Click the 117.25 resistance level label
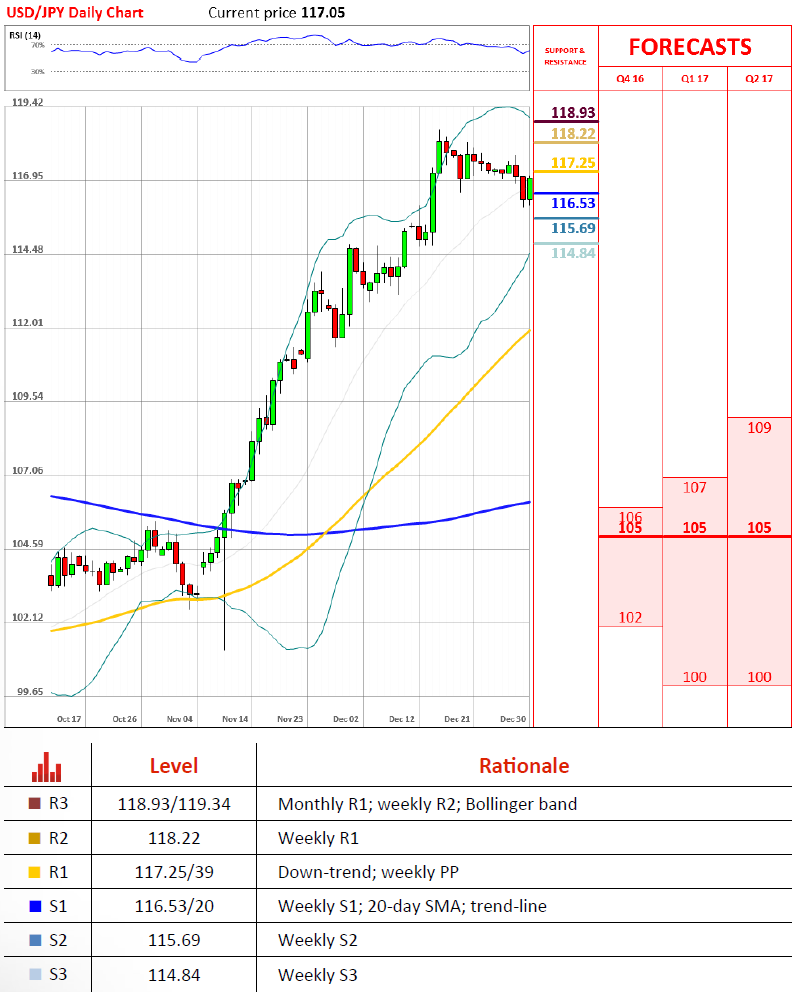802x992 pixels. coord(573,163)
